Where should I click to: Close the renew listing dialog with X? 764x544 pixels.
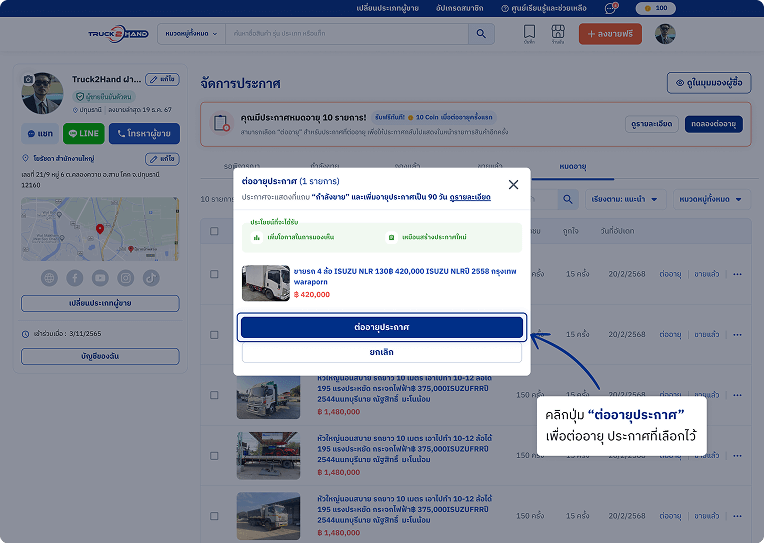coord(513,185)
